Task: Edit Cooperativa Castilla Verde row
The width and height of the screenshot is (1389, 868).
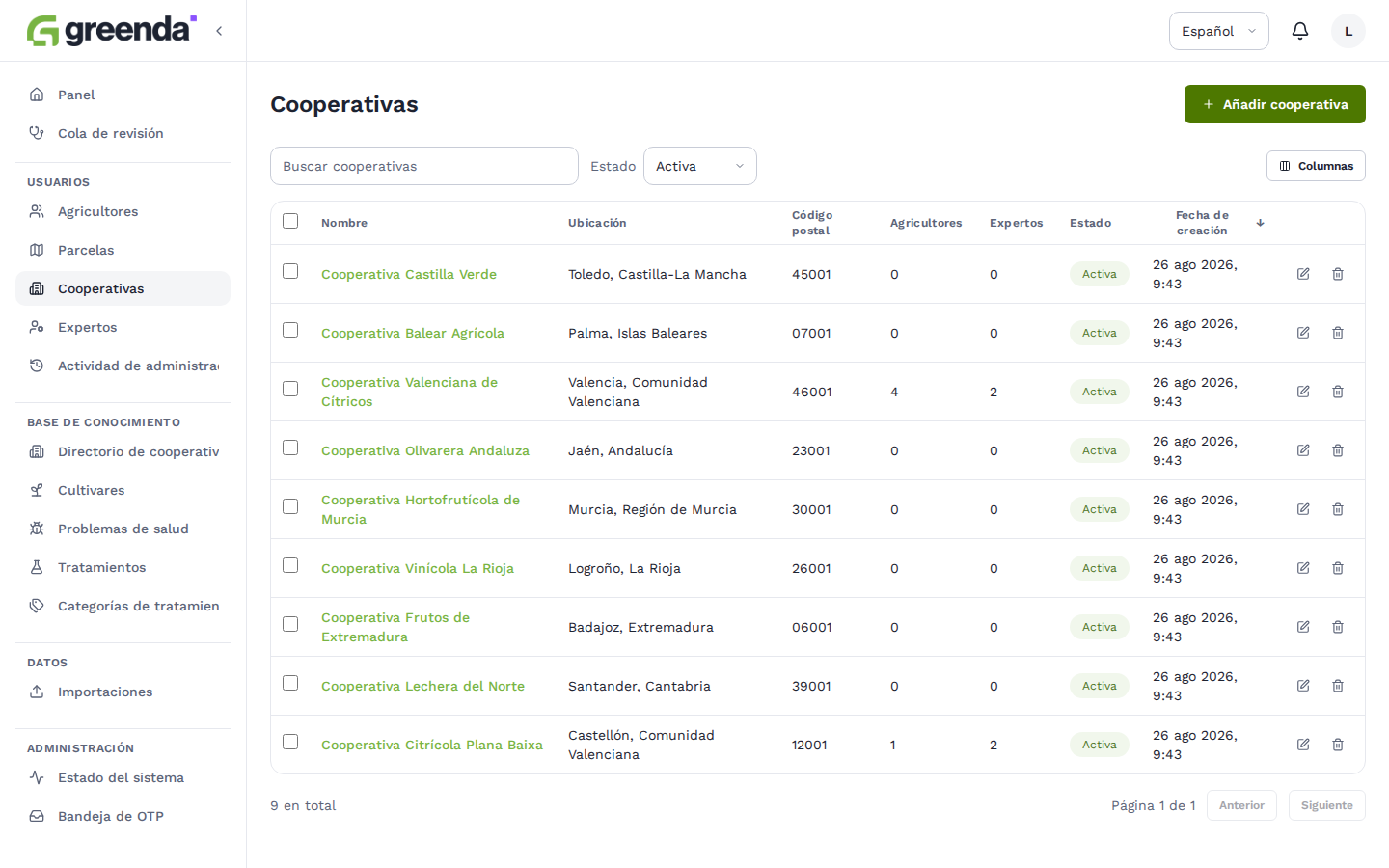Action: 1303,274
